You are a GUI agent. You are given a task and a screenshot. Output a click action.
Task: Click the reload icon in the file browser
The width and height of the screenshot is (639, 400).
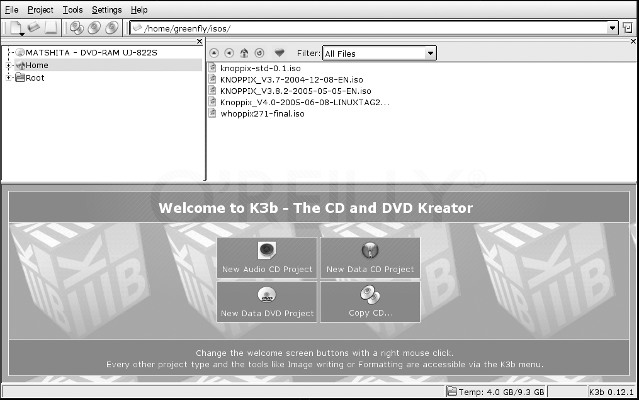259,52
